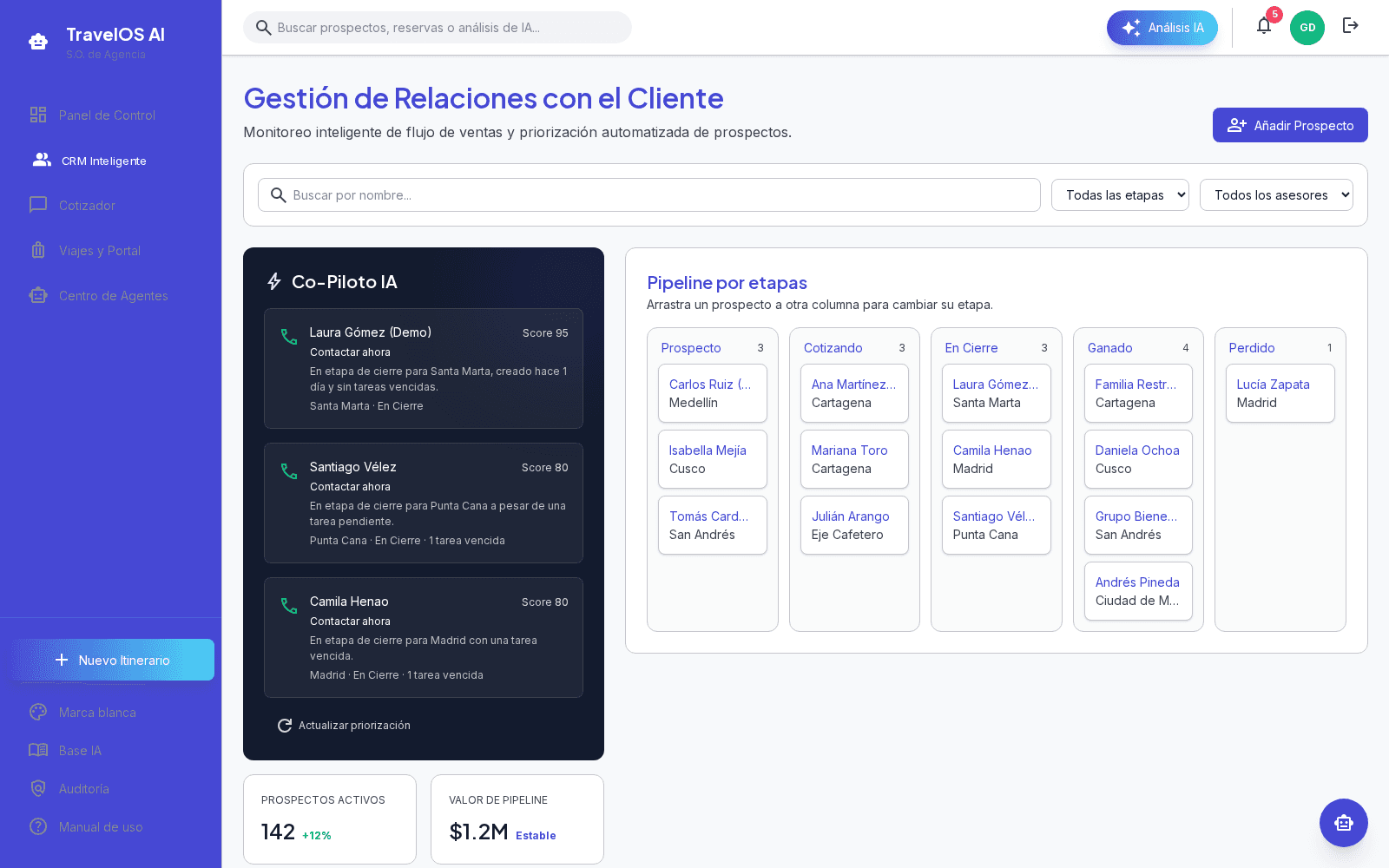Open Julián Arango Eje Cafetero card
Screen dimensions: 1389x868
[854, 525]
